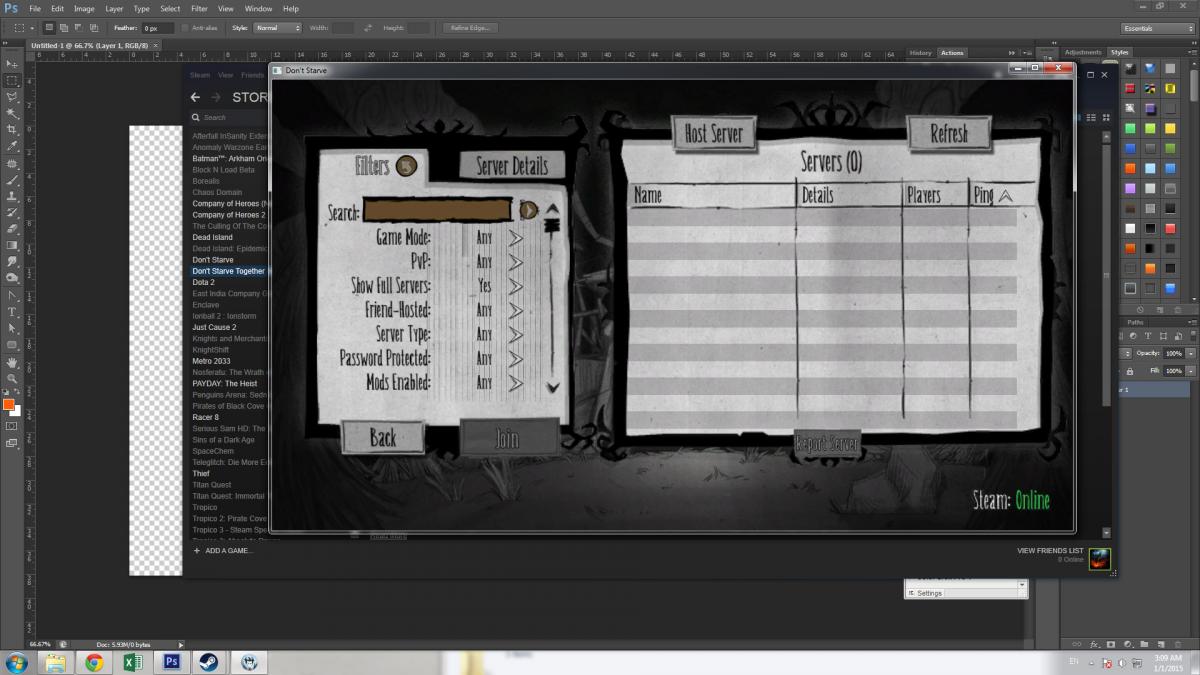Image resolution: width=1200 pixels, height=675 pixels.
Task: Sort servers by Ping column
Action: click(x=993, y=196)
